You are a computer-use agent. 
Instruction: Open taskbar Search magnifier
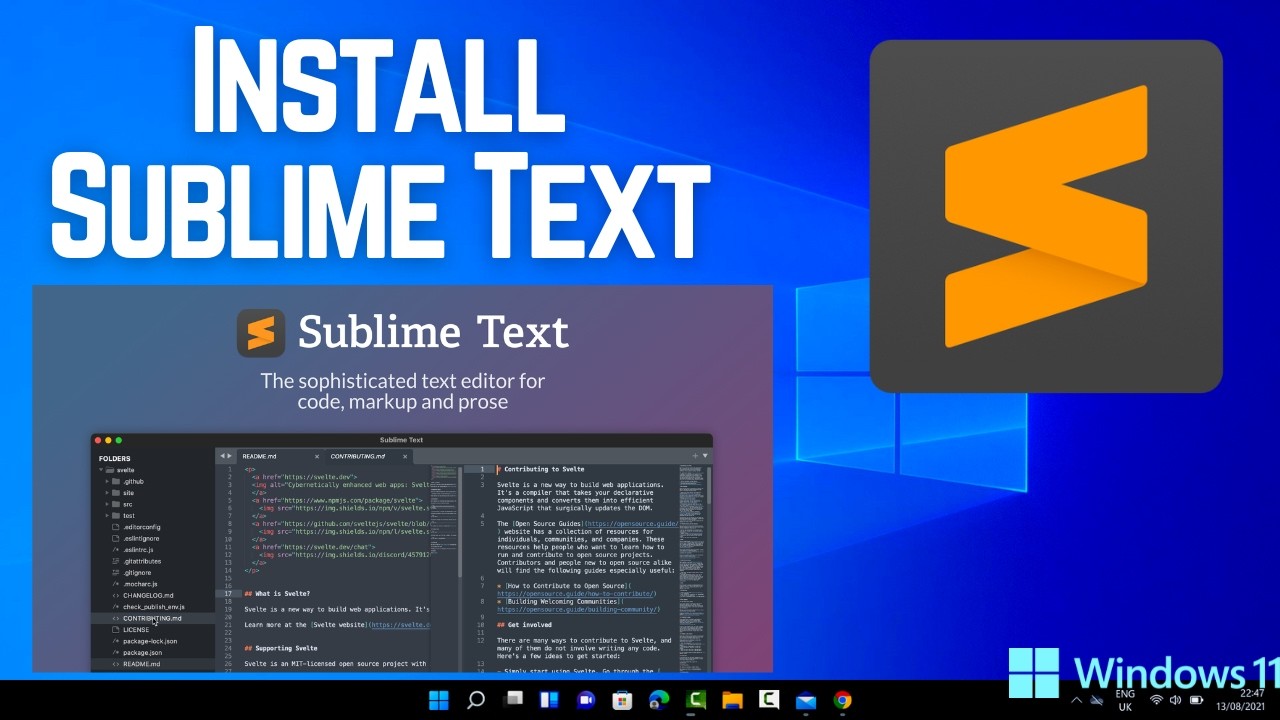pos(476,700)
